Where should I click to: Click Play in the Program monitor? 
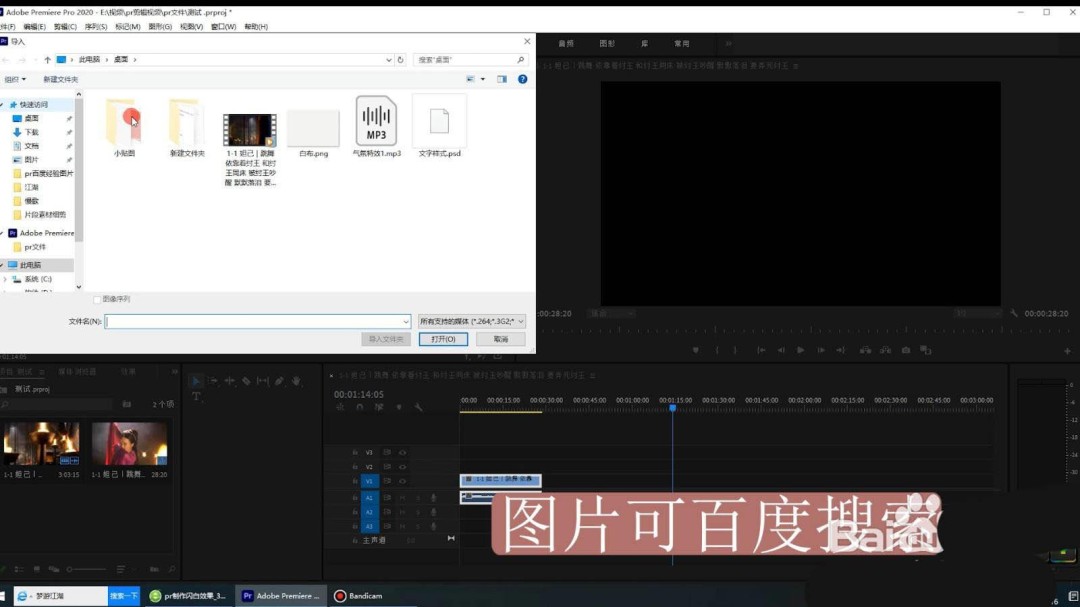(800, 350)
